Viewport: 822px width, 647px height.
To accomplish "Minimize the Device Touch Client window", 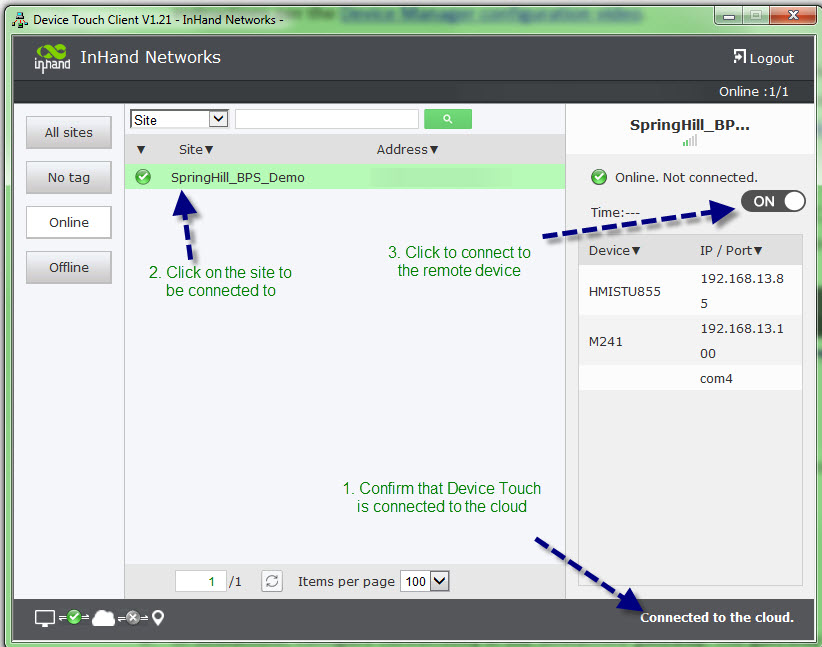I will coord(729,16).
